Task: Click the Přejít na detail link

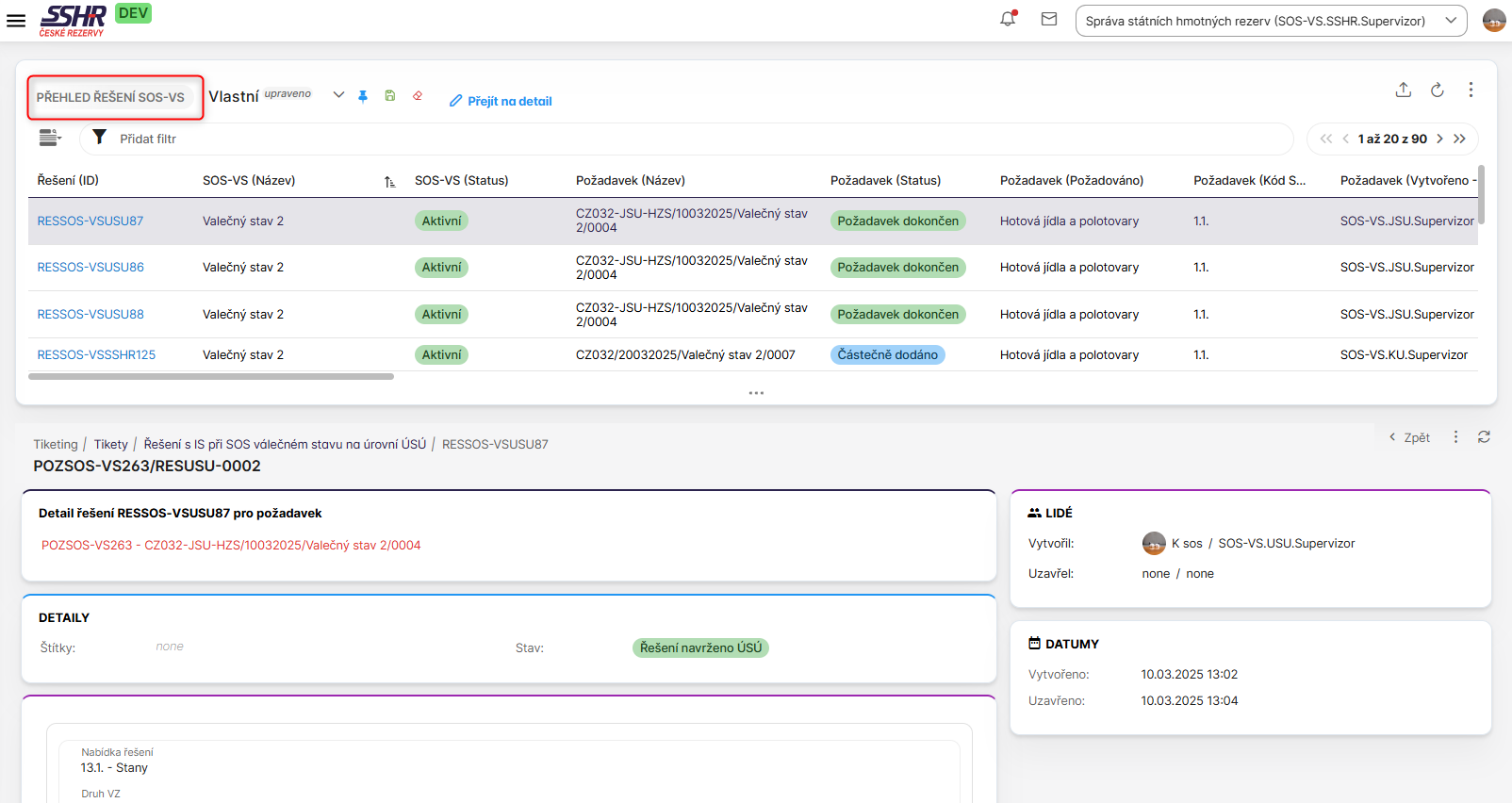Action: 501,101
